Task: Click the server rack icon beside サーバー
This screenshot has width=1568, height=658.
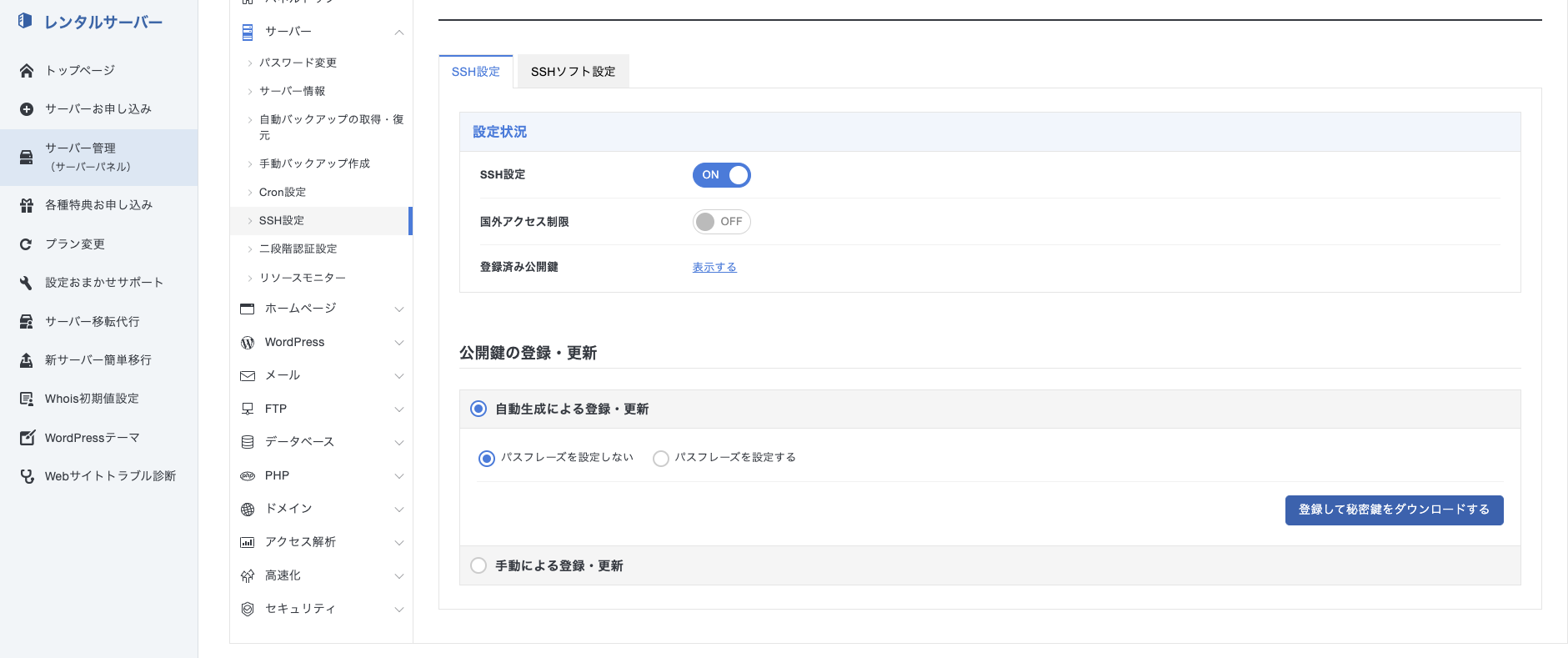Action: (248, 33)
